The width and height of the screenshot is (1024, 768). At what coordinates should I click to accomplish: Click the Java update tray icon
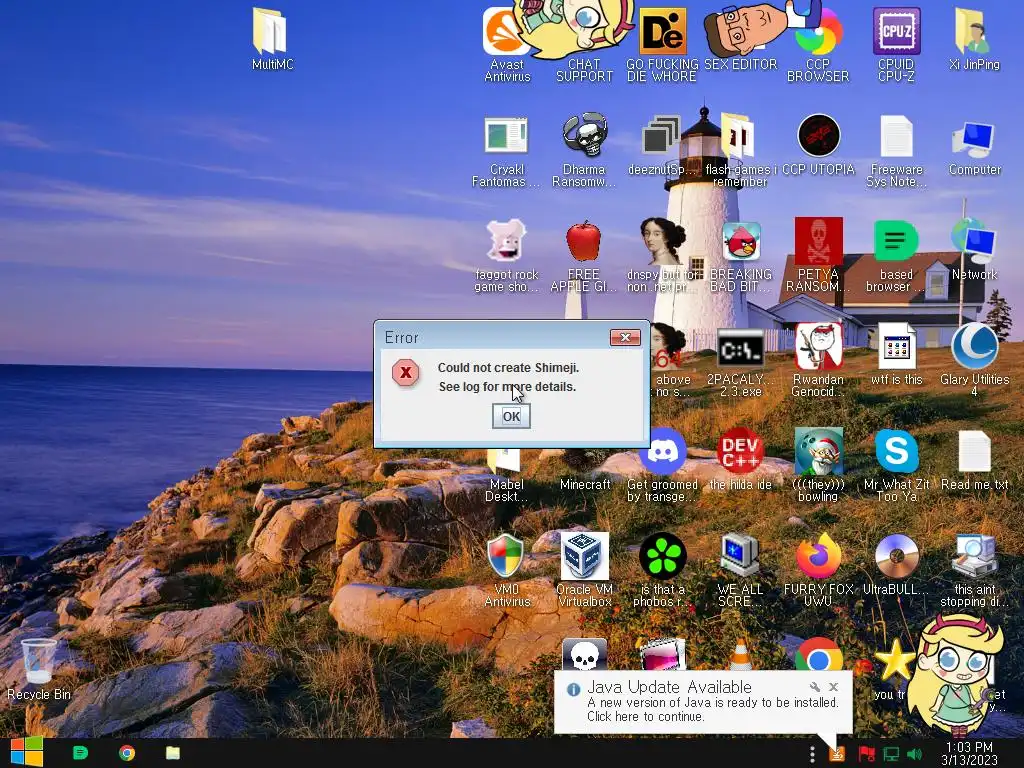click(x=836, y=754)
